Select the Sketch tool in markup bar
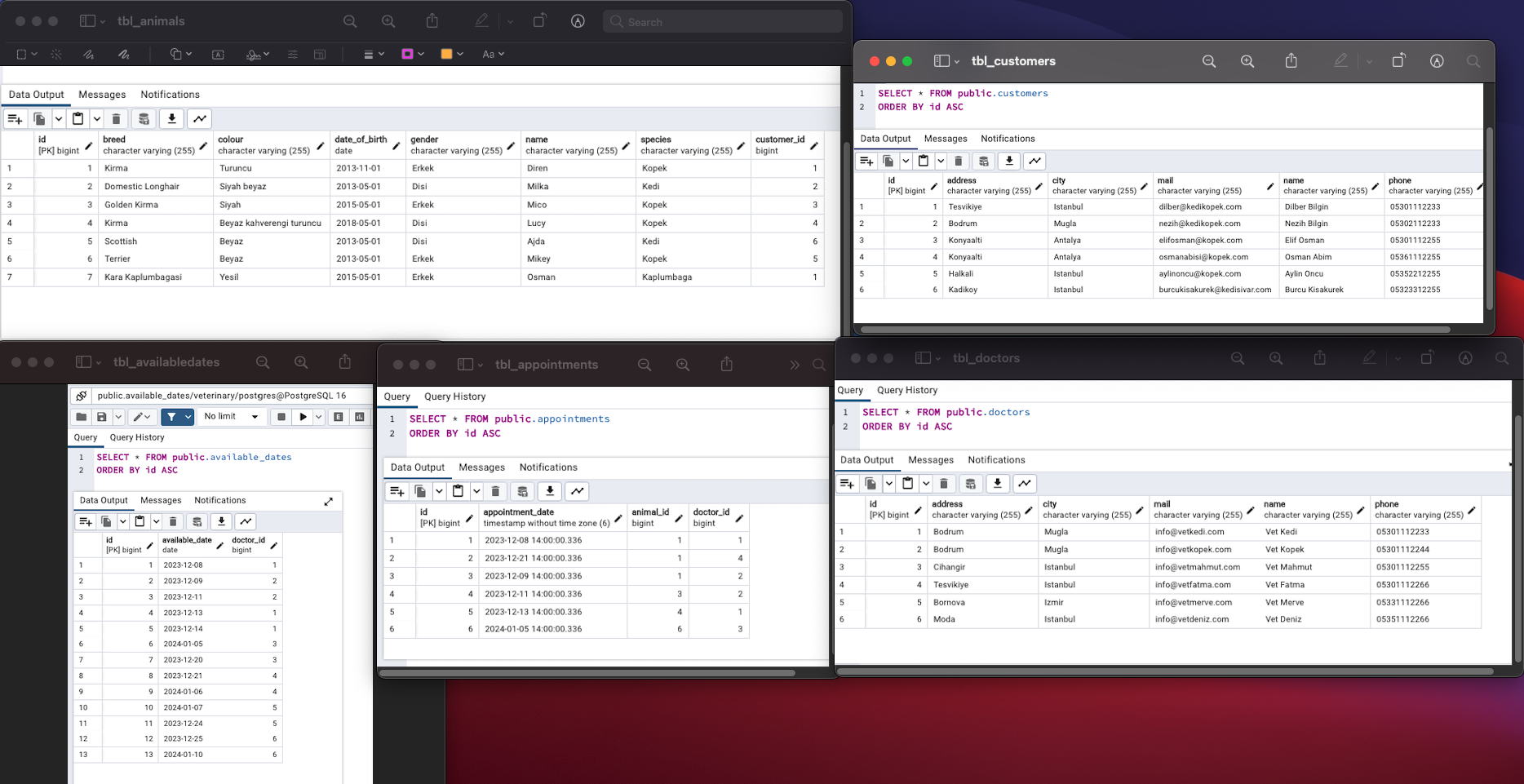Image resolution: width=1524 pixels, height=784 pixels. pos(88,54)
